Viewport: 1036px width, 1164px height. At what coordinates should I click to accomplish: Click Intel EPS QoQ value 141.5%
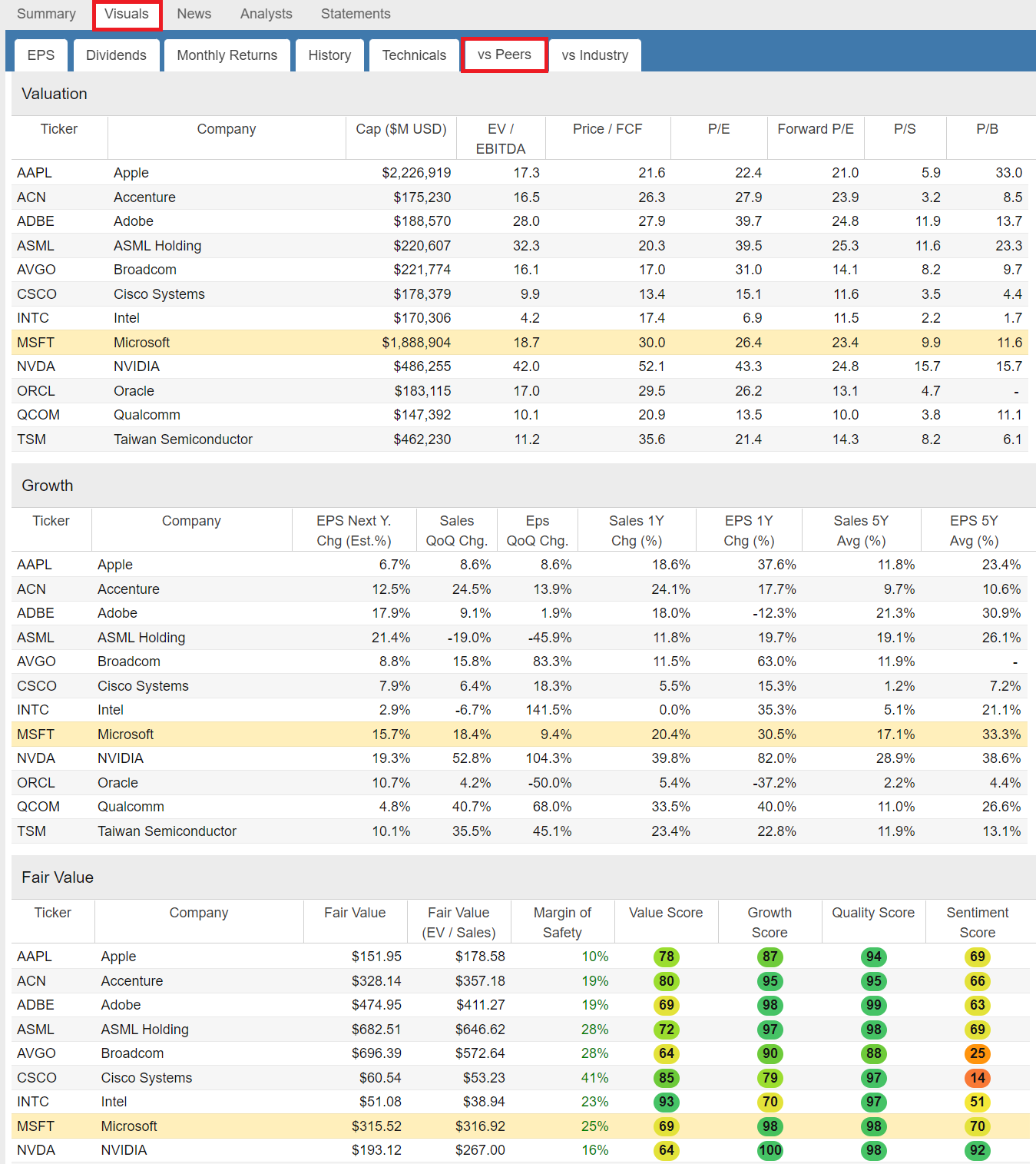pos(548,710)
